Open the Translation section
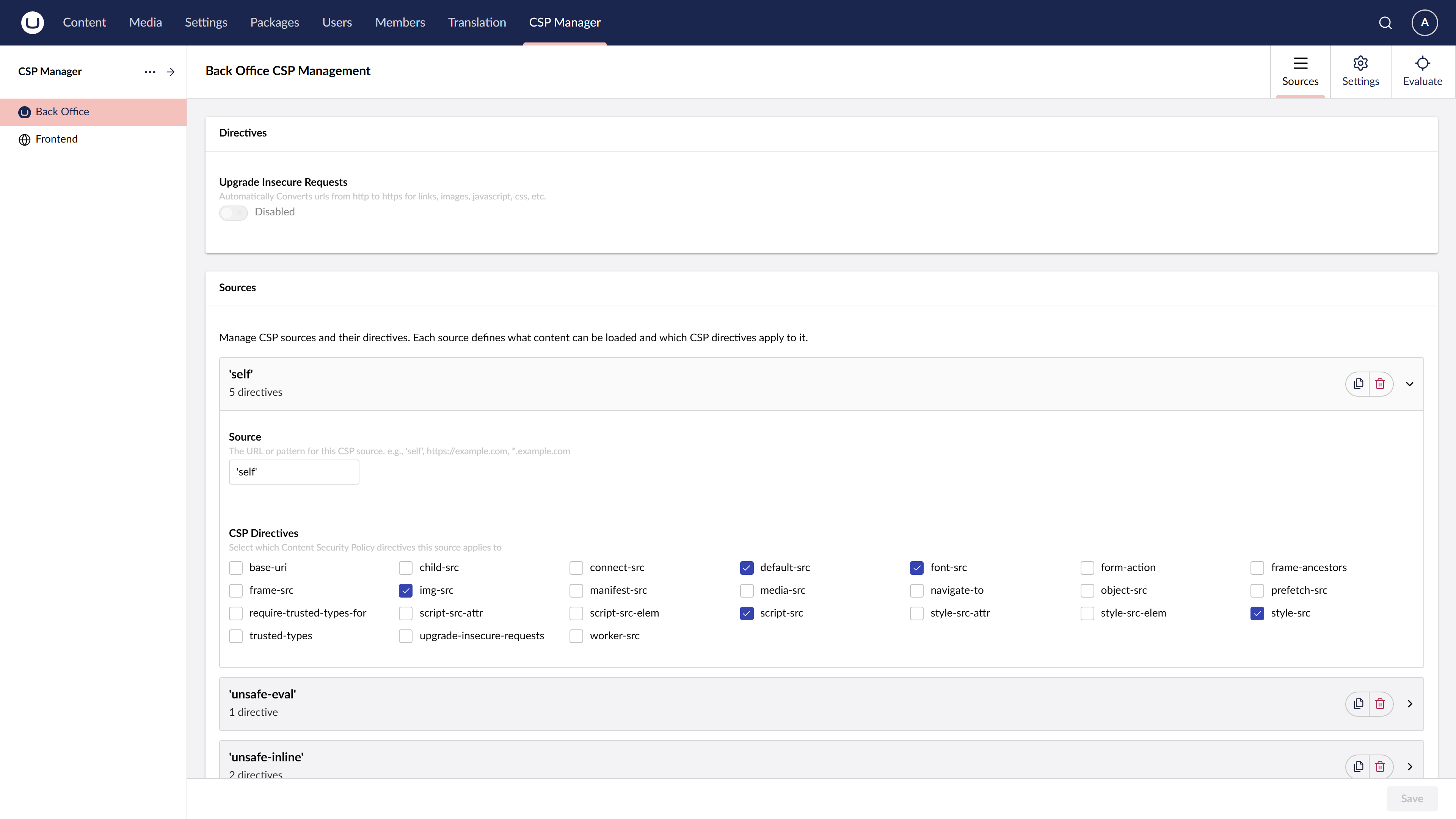 [477, 22]
